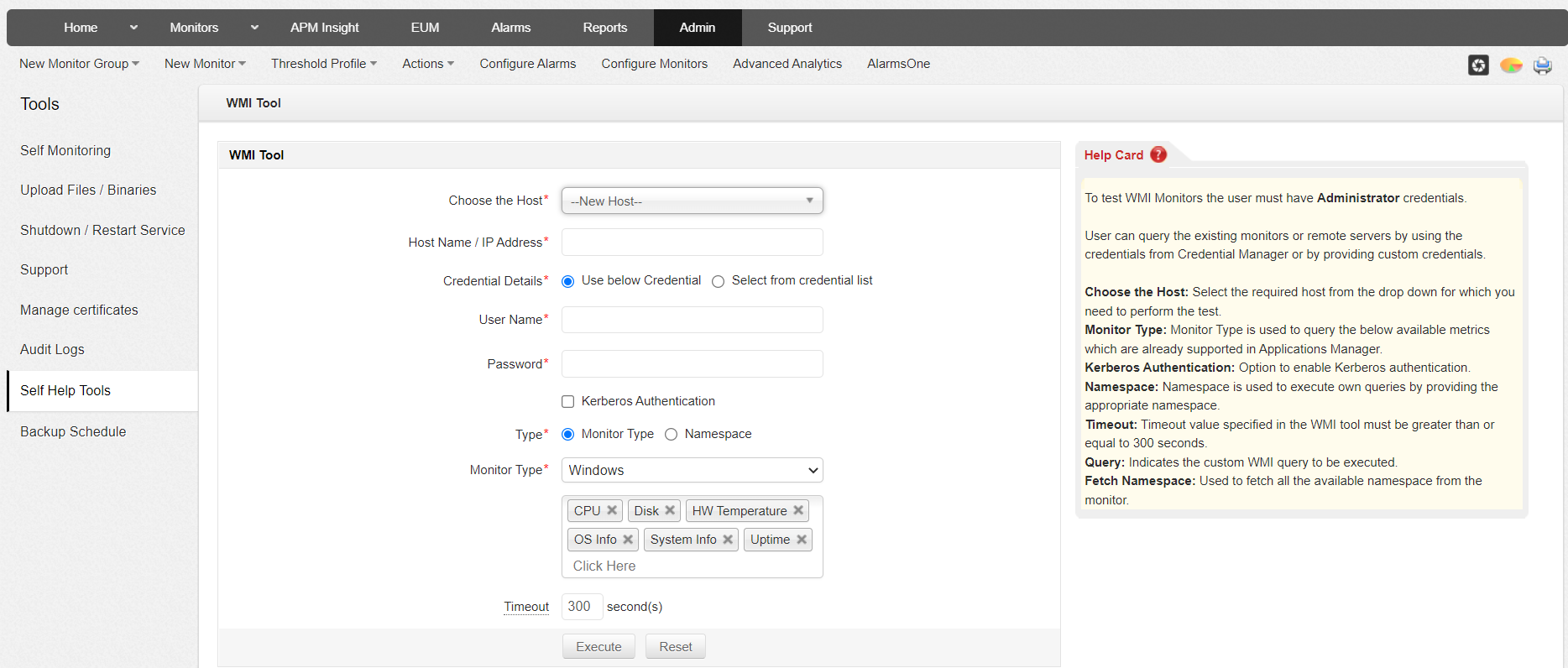Switch to the Alarms tab
The height and width of the screenshot is (668, 1568).
(510, 28)
